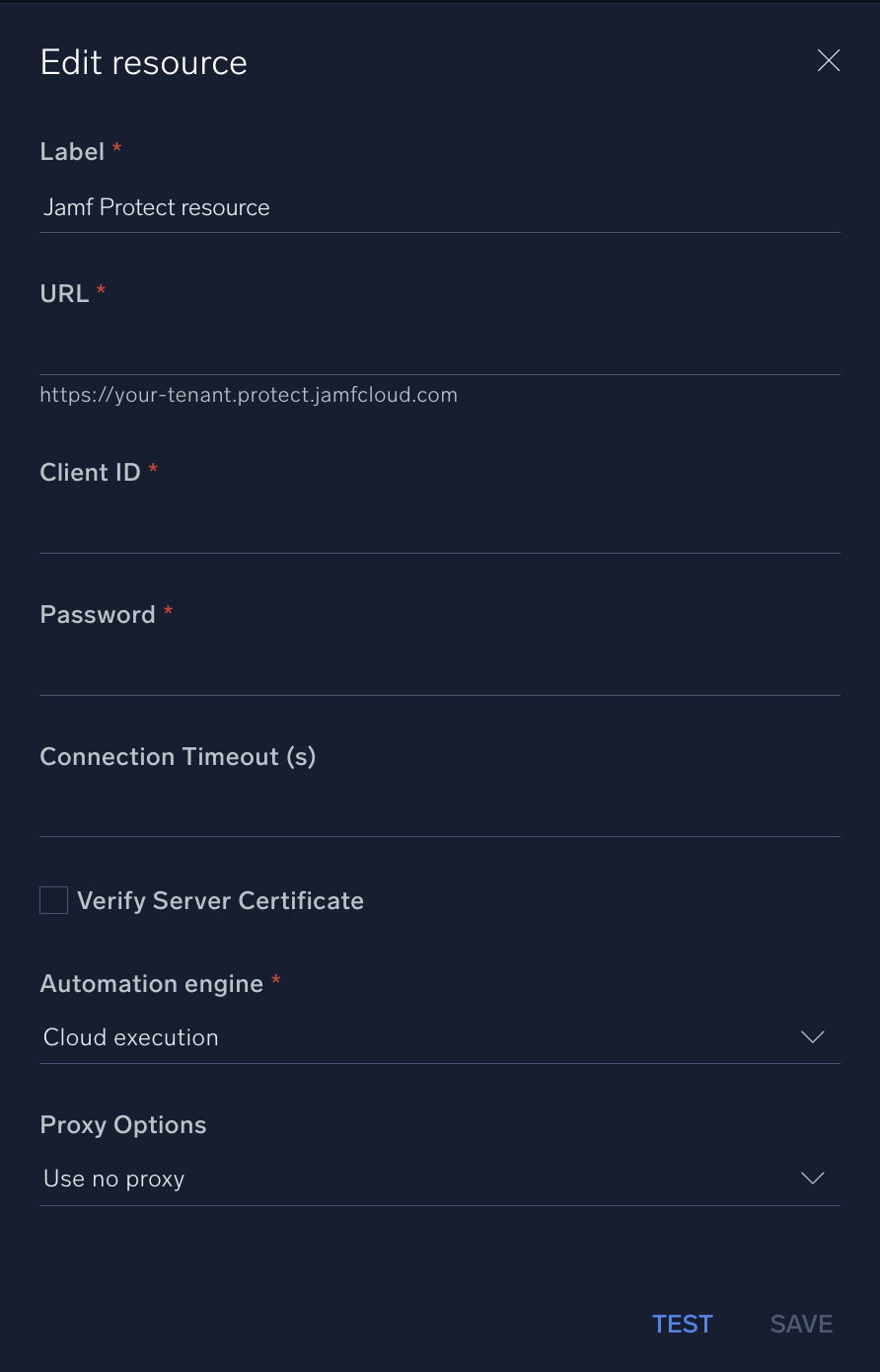This screenshot has height=1372, width=880.
Task: Click the Proxy Options dropdown chevron icon
Action: [812, 1178]
